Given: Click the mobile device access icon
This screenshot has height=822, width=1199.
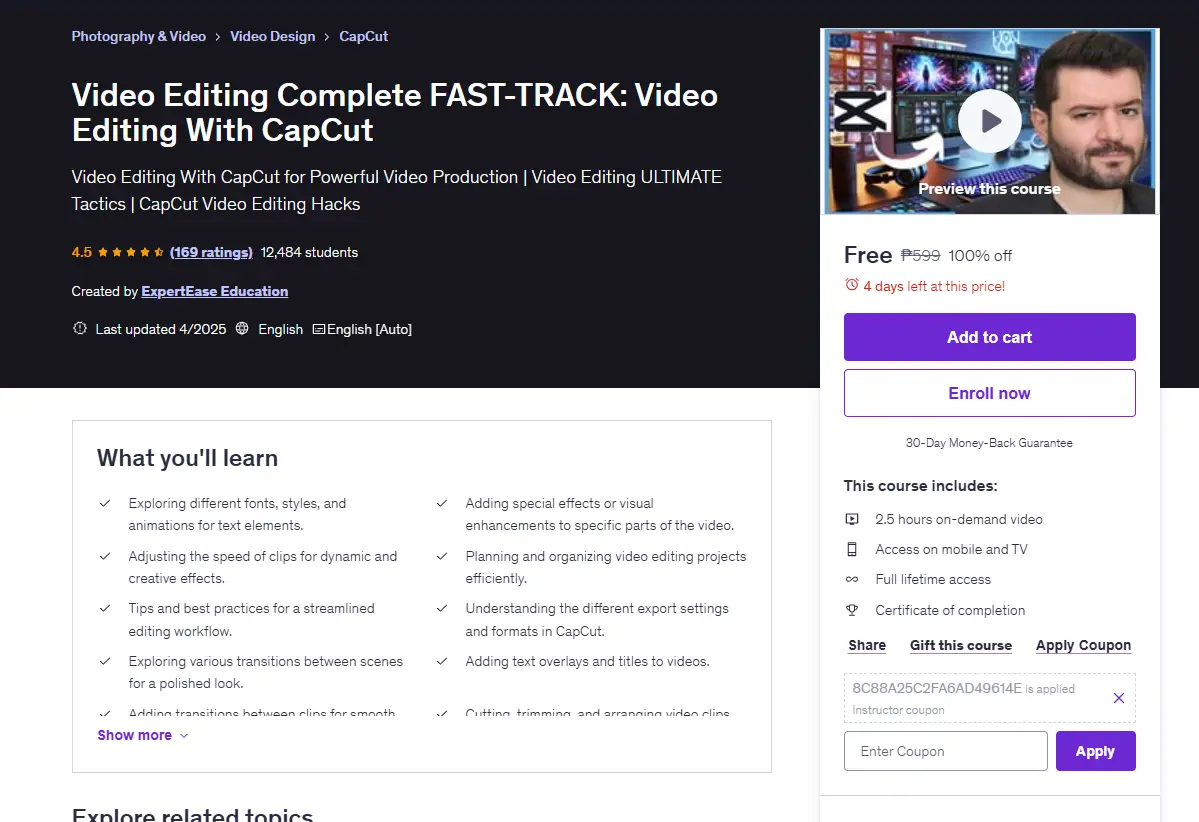Looking at the screenshot, I should [x=852, y=549].
